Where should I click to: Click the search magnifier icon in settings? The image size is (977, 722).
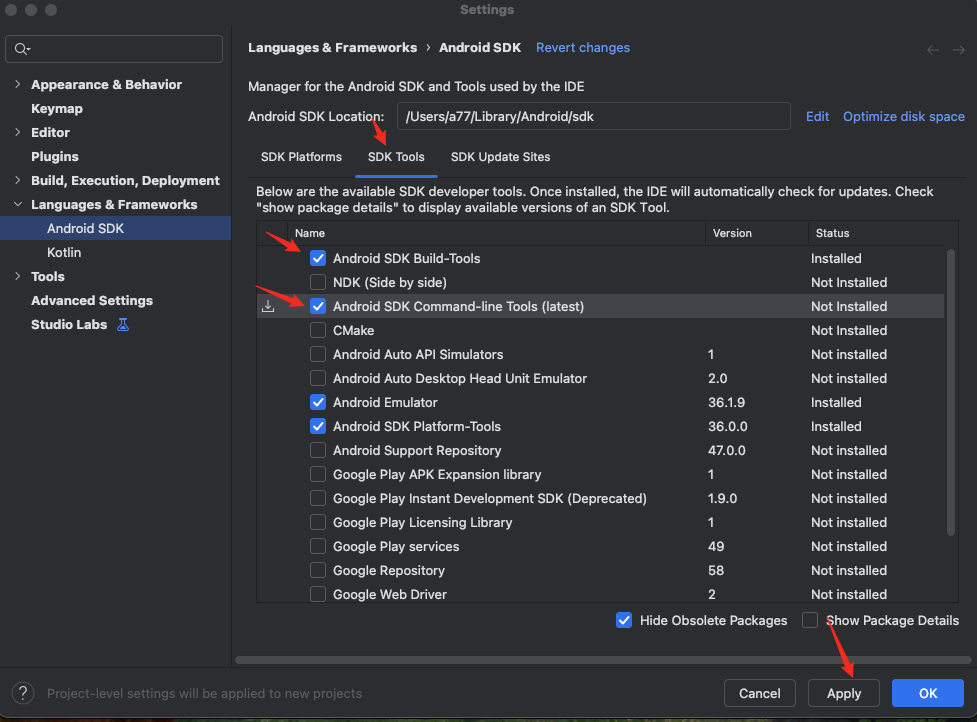pos(22,49)
